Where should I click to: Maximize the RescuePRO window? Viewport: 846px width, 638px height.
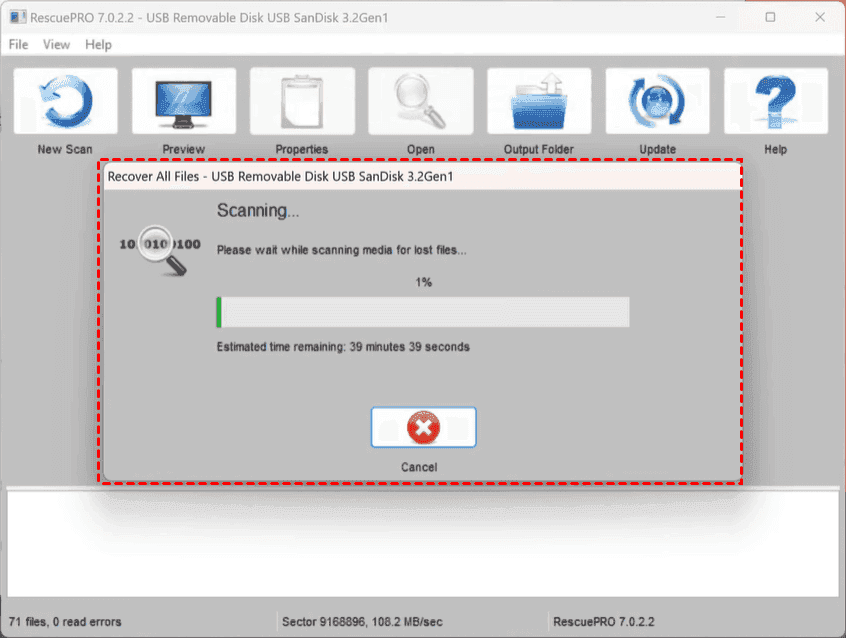[x=770, y=17]
